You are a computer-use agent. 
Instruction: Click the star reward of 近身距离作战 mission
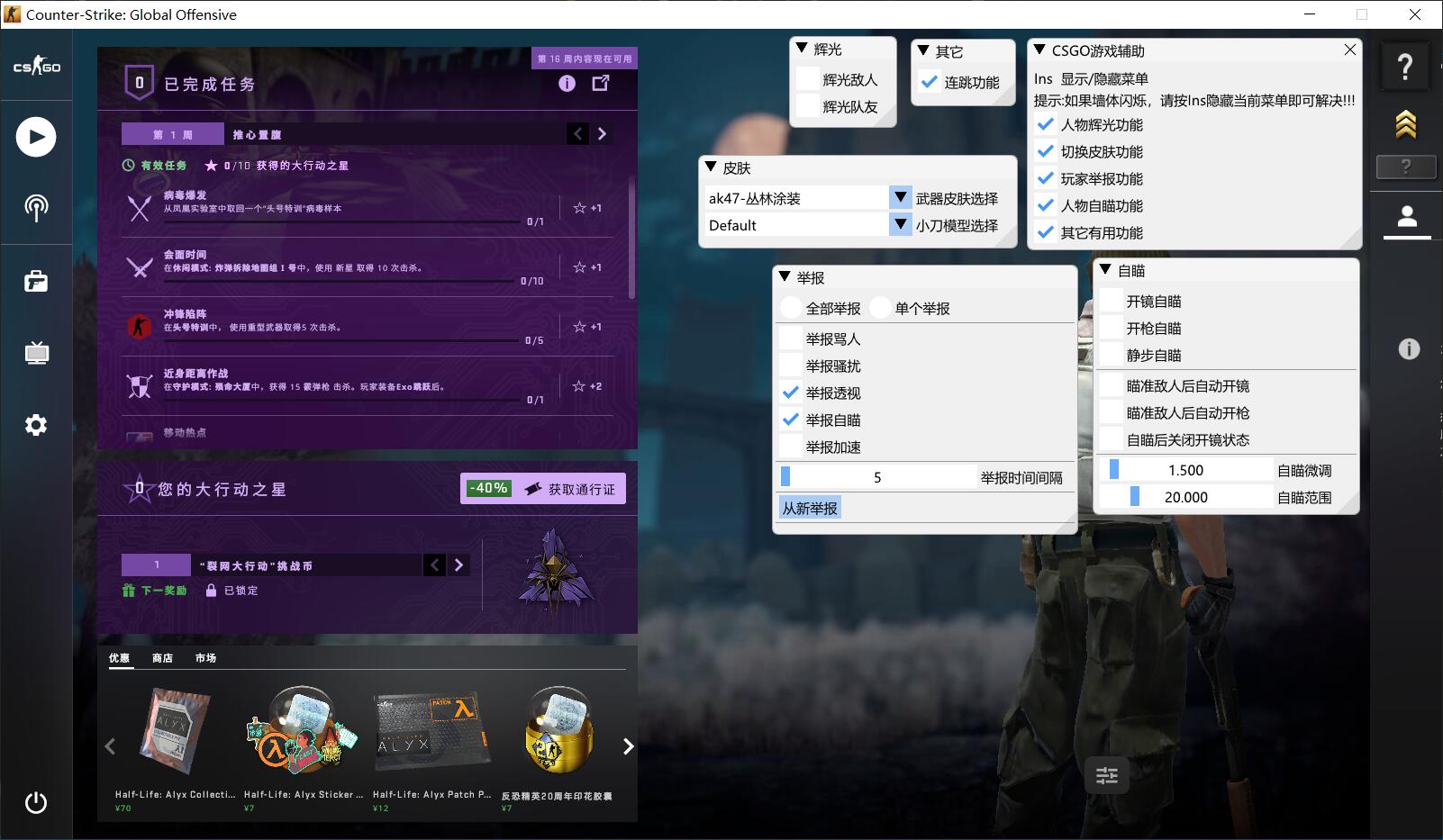[587, 386]
